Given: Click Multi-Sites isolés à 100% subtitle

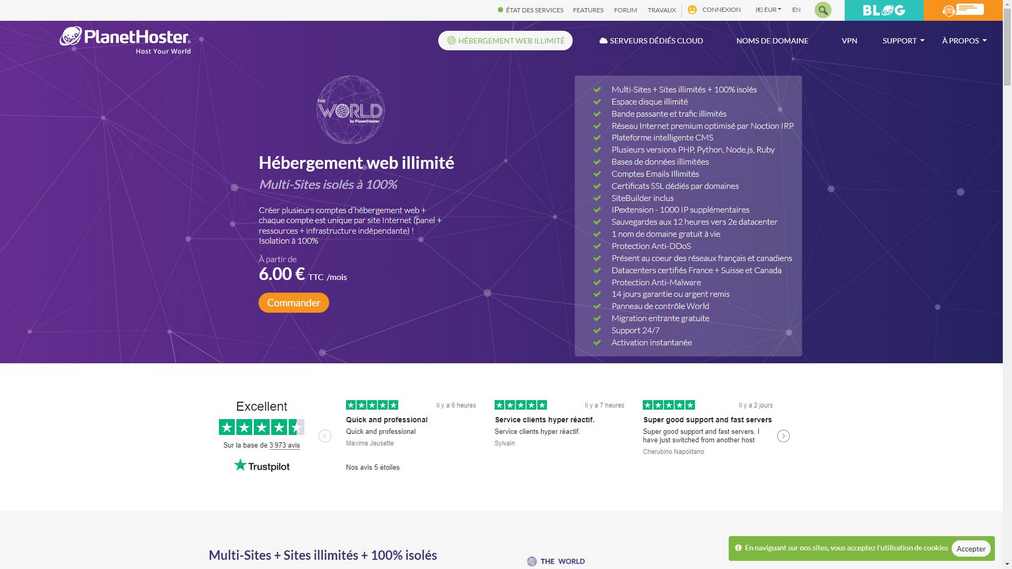Looking at the screenshot, I should [328, 185].
